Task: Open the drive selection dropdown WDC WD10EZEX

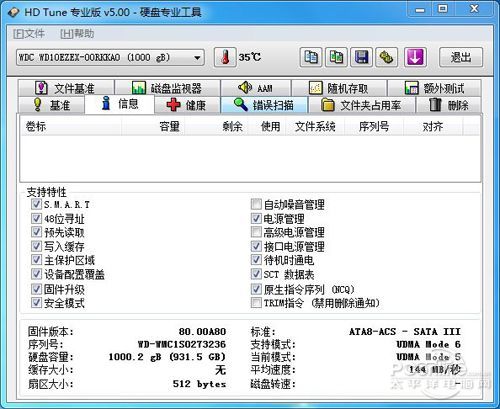Action: pos(110,58)
